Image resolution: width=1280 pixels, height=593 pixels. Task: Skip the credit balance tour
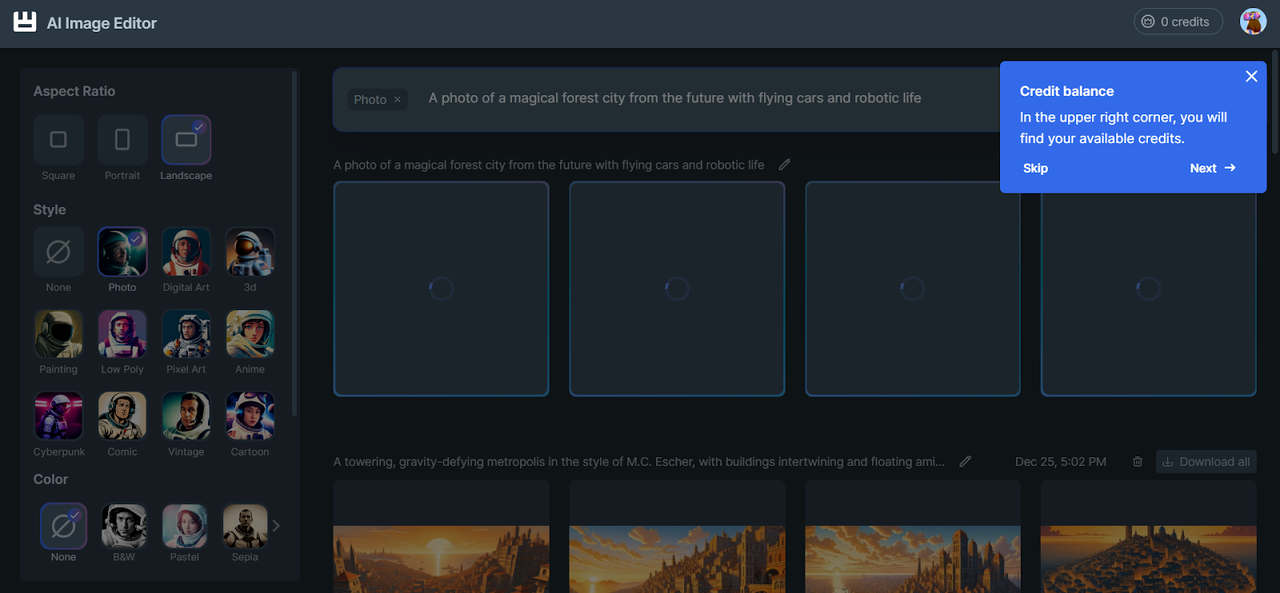point(1035,168)
